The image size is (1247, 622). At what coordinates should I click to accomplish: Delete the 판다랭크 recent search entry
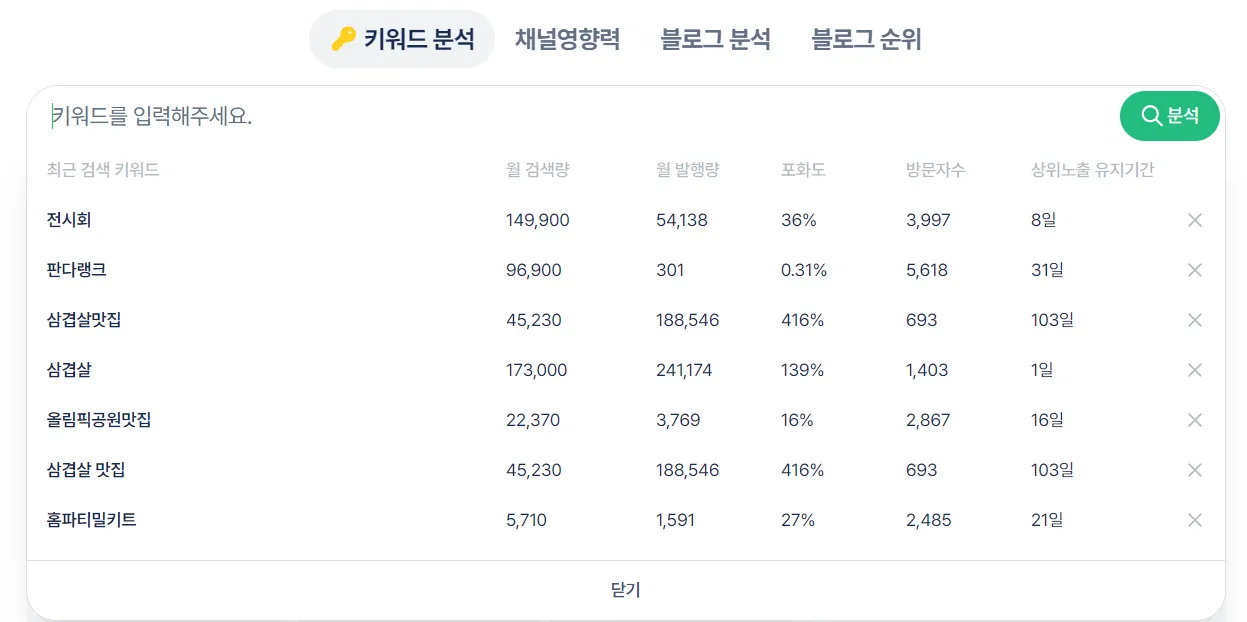coord(1194,270)
